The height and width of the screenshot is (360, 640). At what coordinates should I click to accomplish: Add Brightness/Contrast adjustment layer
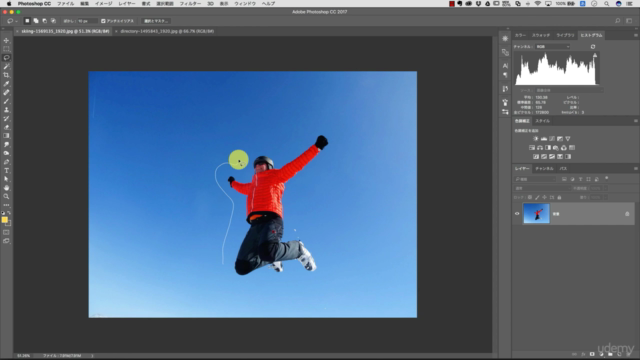(536, 139)
